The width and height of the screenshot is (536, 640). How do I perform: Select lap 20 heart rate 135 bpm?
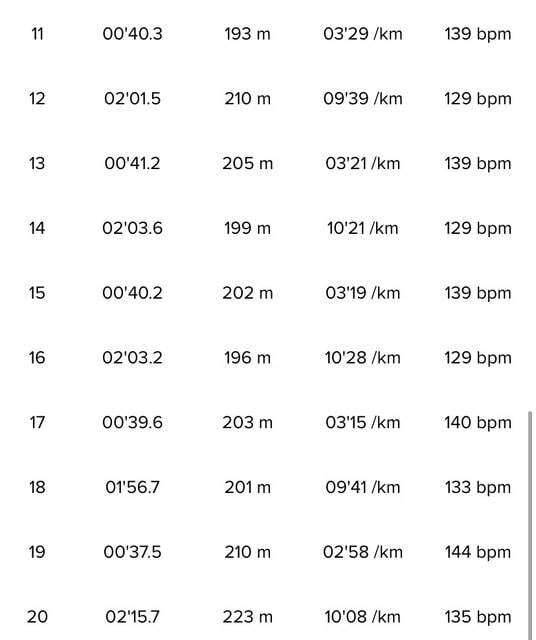(x=478, y=618)
